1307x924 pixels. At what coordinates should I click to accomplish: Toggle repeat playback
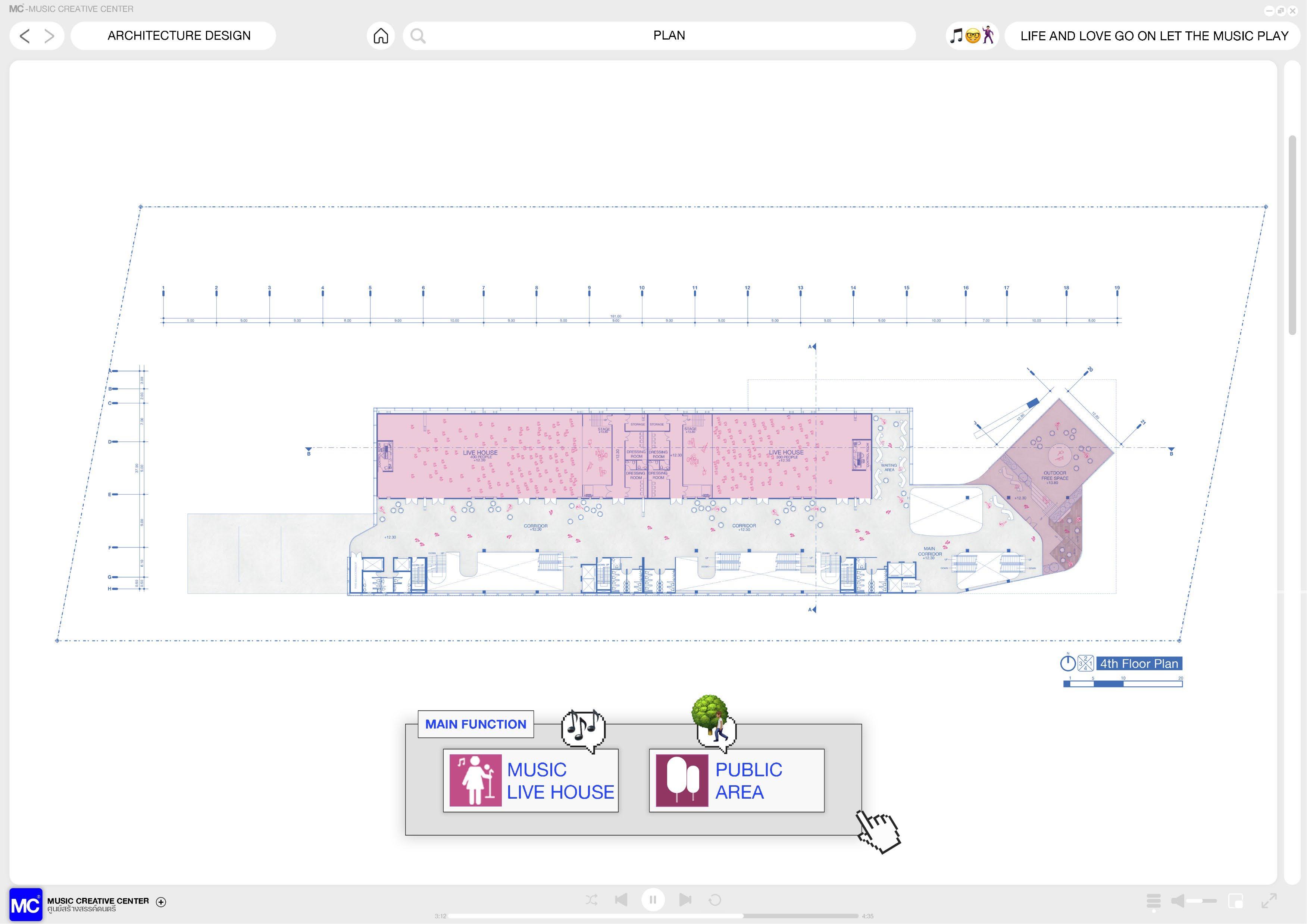click(715, 899)
